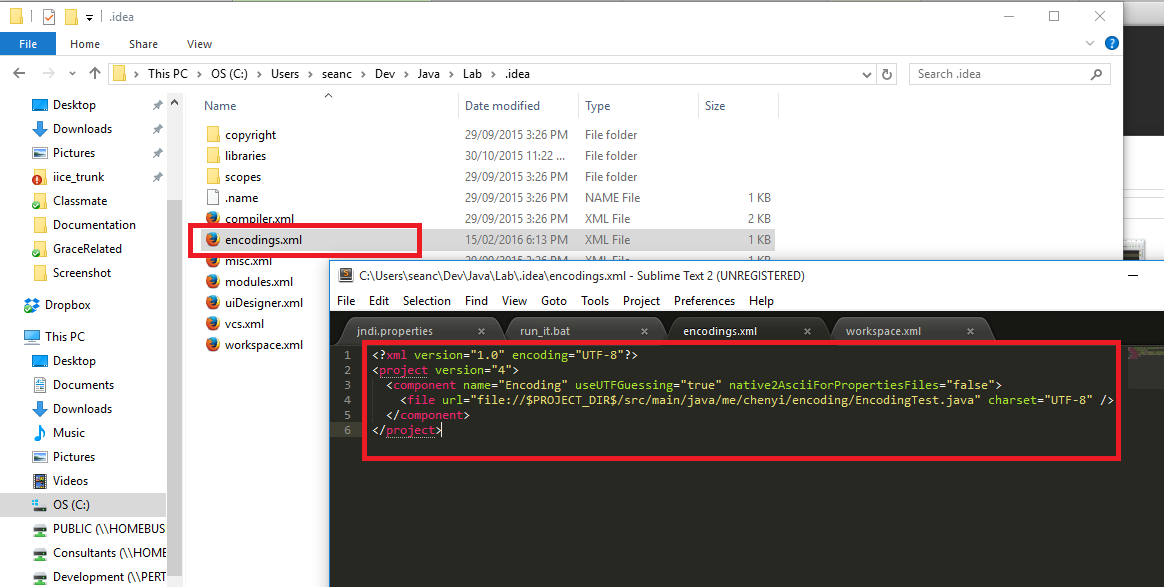Switch to the run_it.bat tab
Image resolution: width=1164 pixels, height=587 pixels.
coord(545,331)
